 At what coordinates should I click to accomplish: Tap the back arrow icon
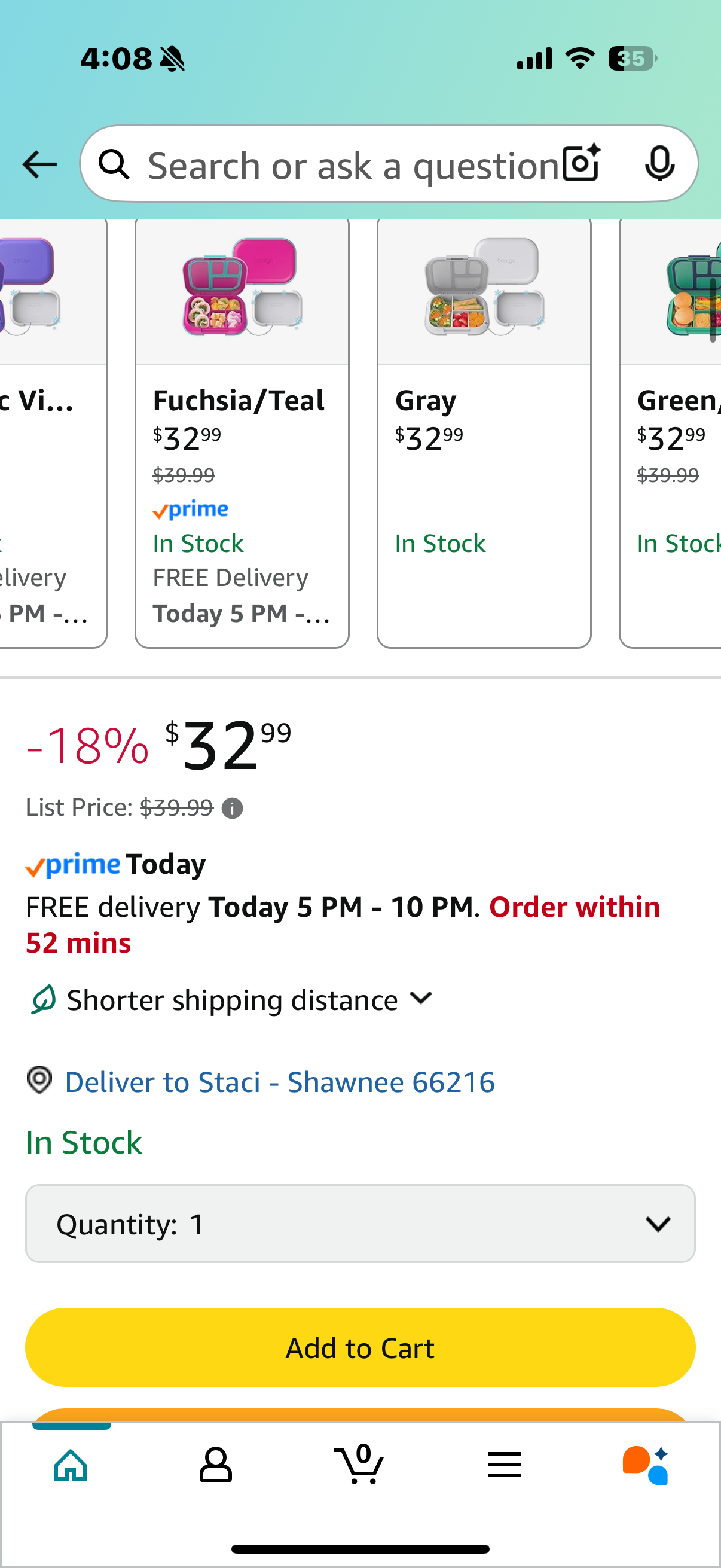[x=39, y=165]
